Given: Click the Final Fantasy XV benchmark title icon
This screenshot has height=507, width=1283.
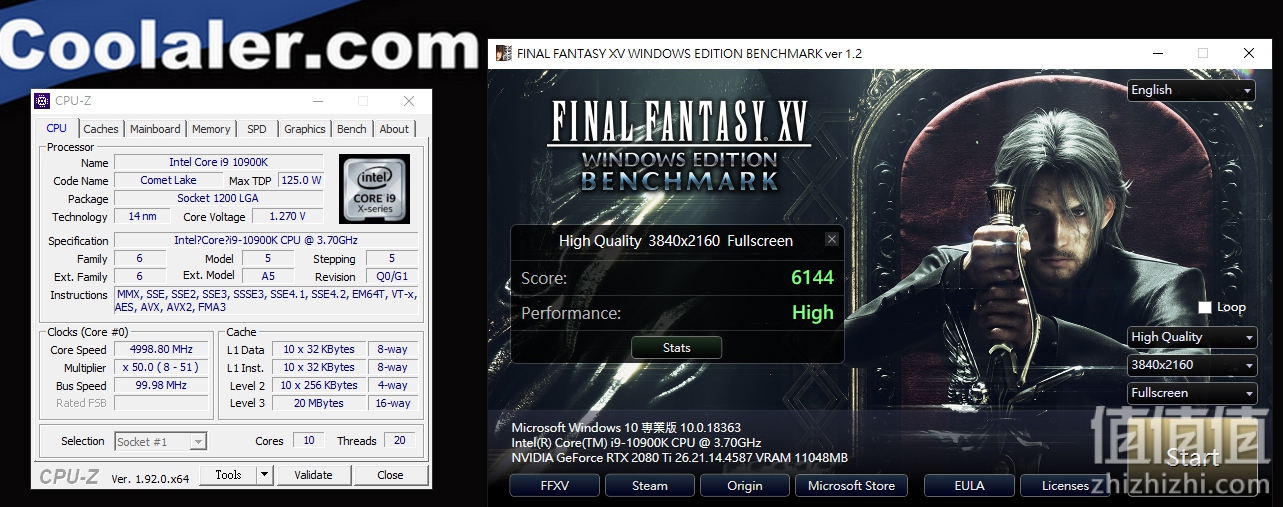Looking at the screenshot, I should coord(504,53).
